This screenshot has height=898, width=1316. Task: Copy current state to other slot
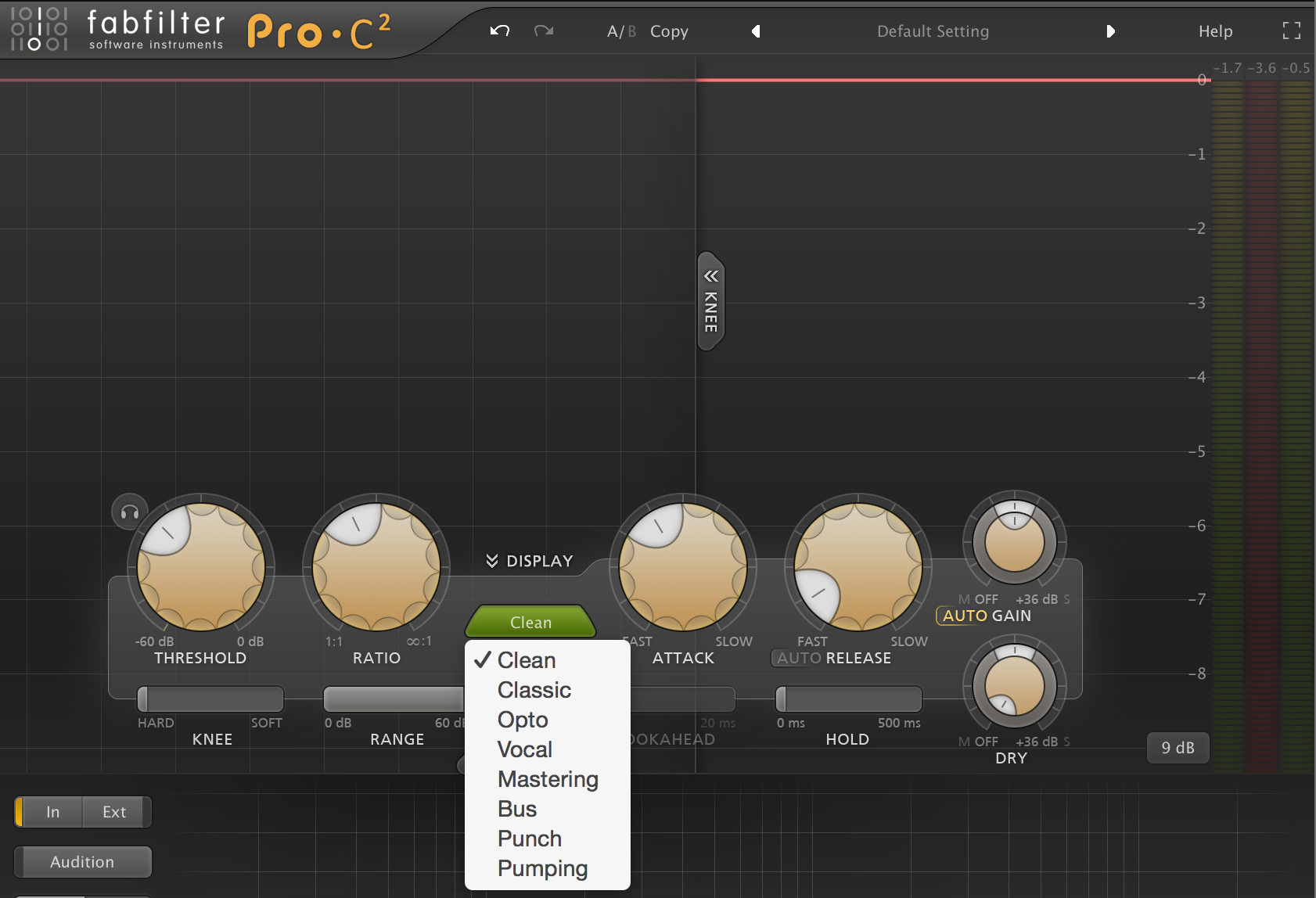coord(669,31)
